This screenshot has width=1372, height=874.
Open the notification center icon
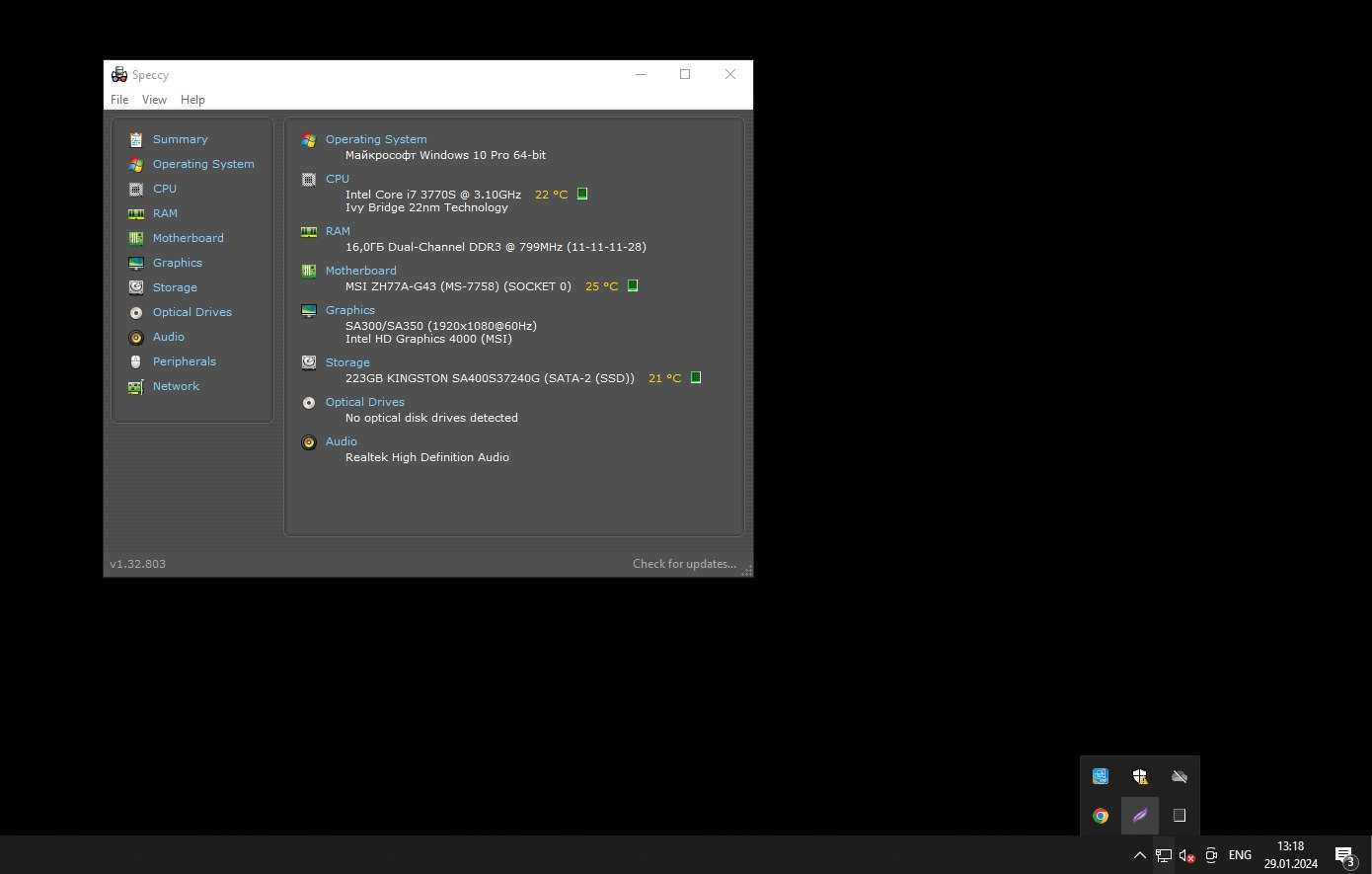point(1344,855)
